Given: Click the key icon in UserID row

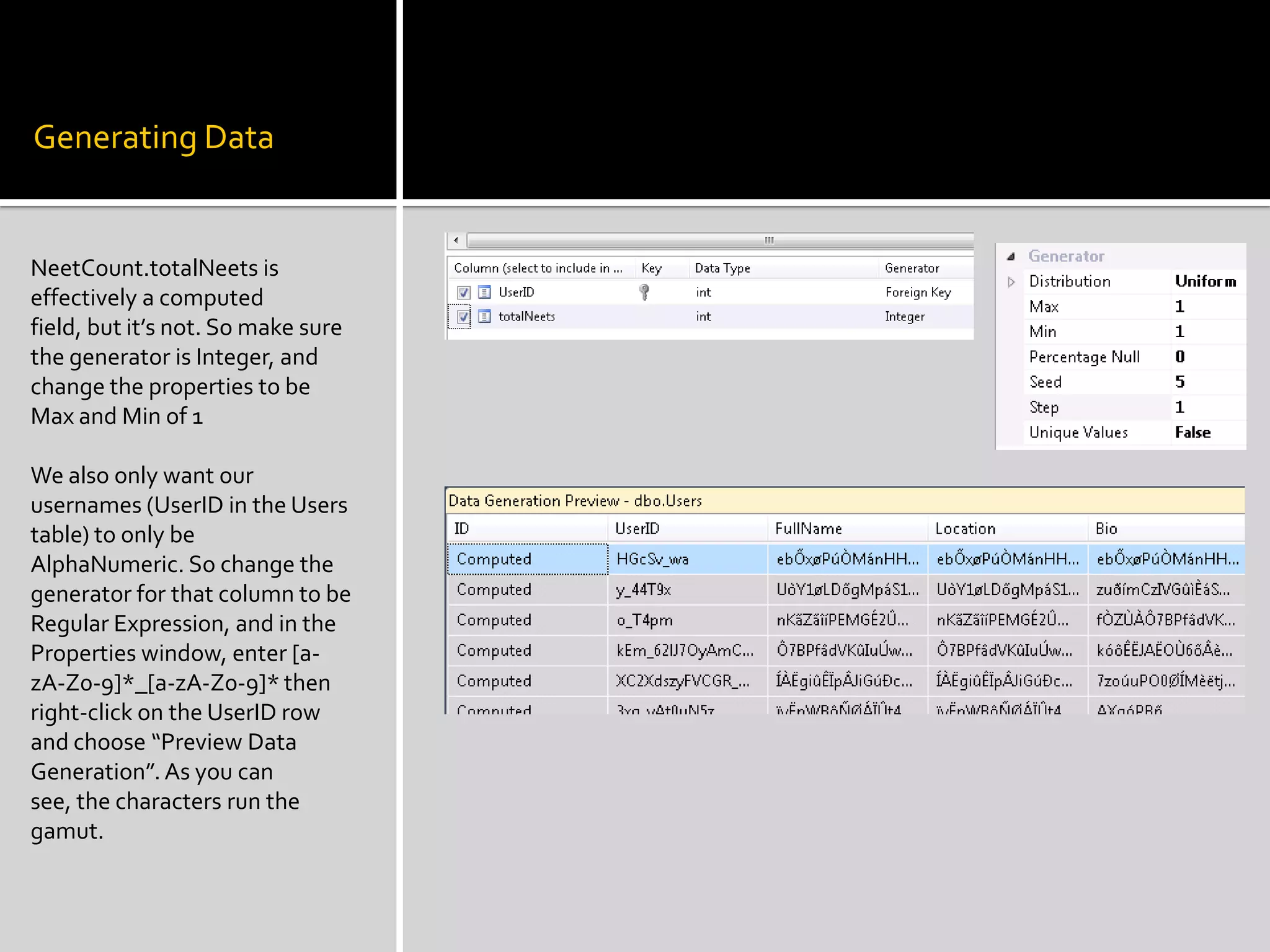Looking at the screenshot, I should point(644,292).
